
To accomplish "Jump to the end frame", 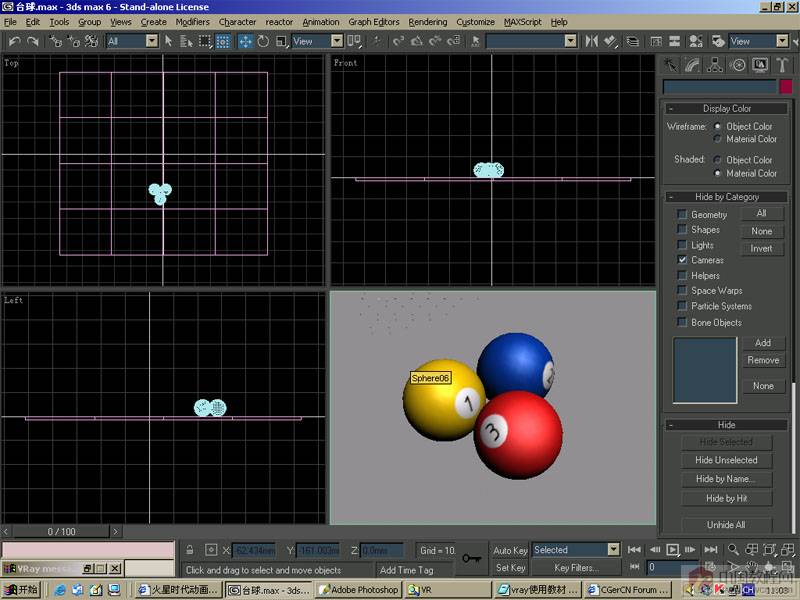I will 710,549.
